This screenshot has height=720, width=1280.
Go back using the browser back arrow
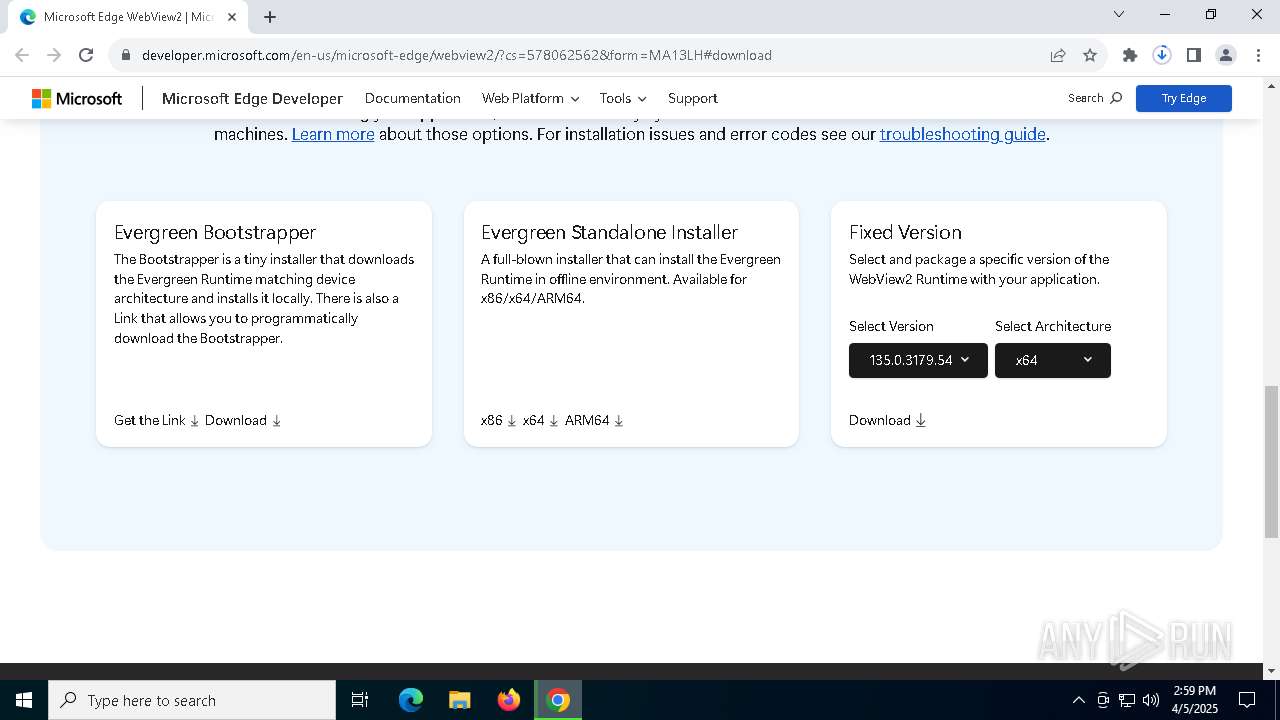pyautogui.click(x=22, y=55)
